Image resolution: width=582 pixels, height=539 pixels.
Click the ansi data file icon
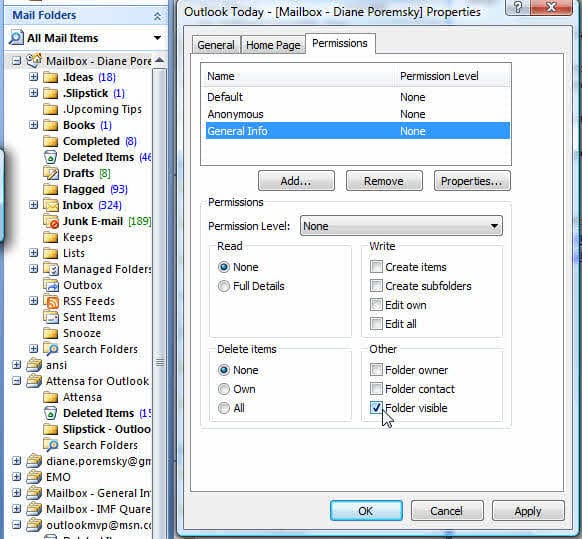tap(34, 365)
